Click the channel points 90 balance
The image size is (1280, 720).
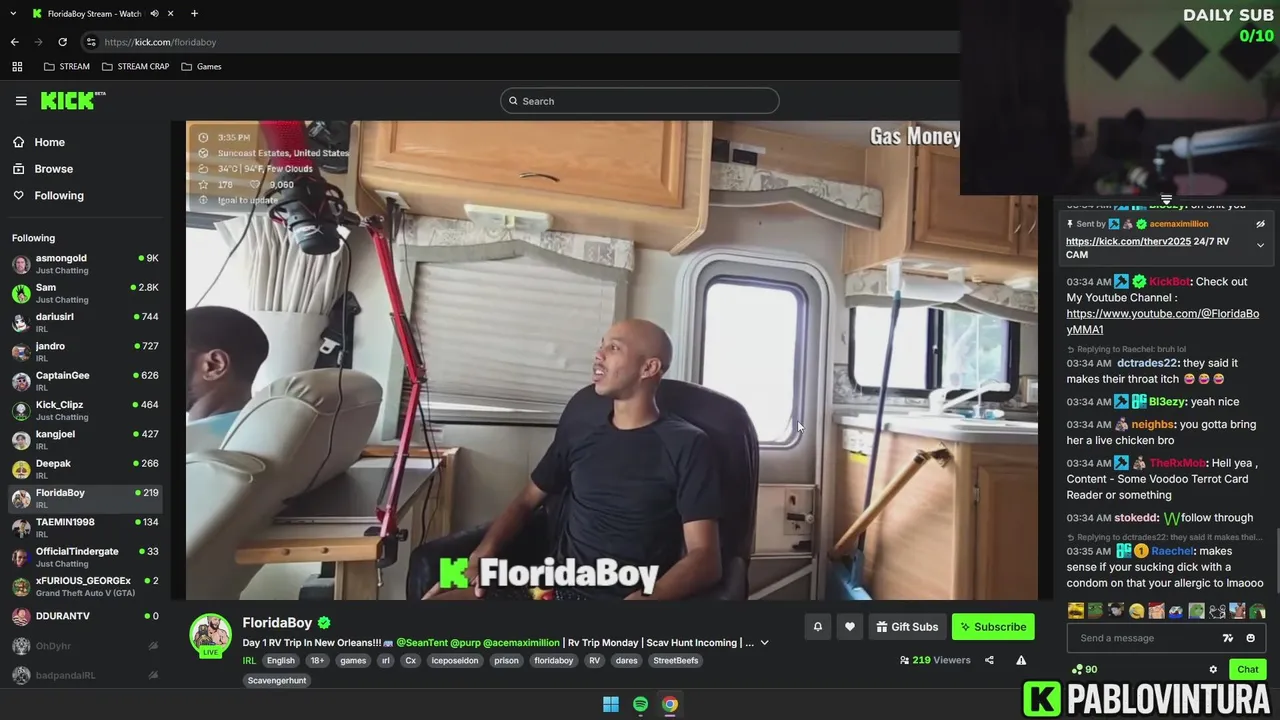pyautogui.click(x=1084, y=669)
